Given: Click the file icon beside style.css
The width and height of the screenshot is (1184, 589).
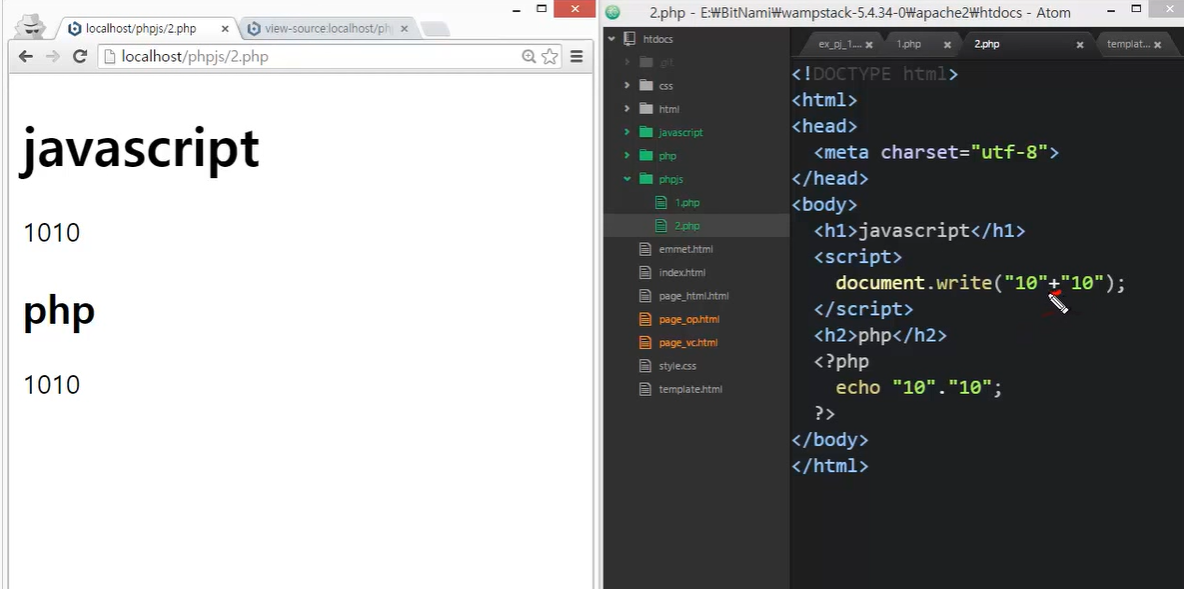Looking at the screenshot, I should (645, 365).
